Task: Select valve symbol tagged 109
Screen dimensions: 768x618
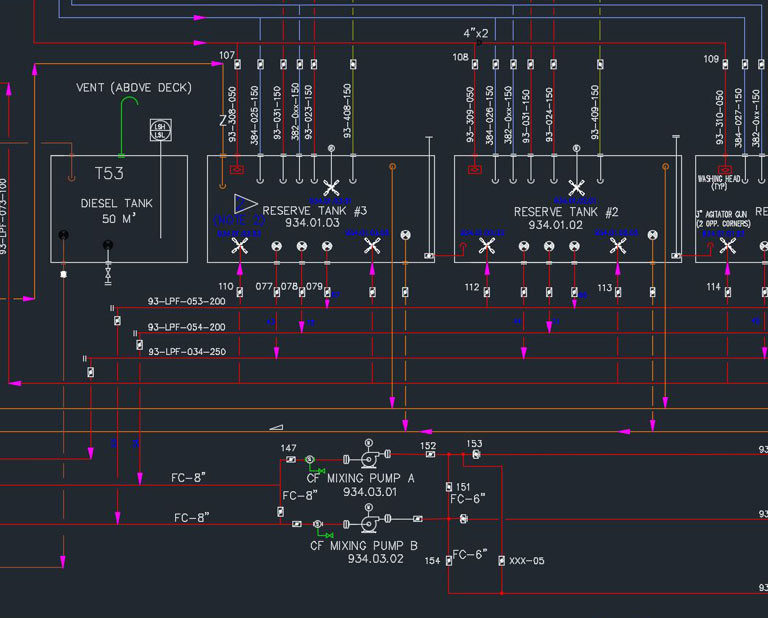Action: [725, 64]
